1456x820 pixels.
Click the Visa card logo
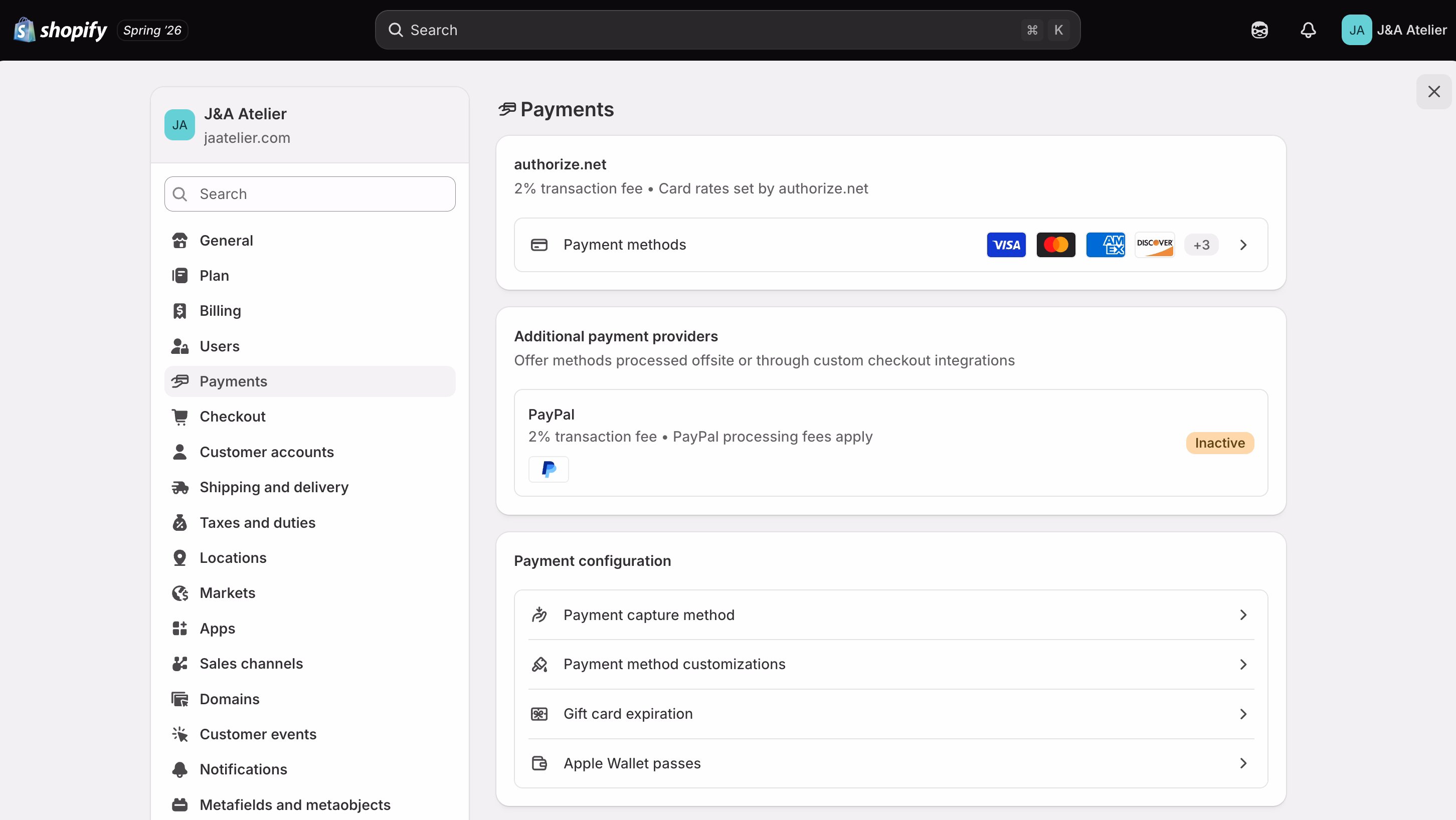[x=1006, y=245]
